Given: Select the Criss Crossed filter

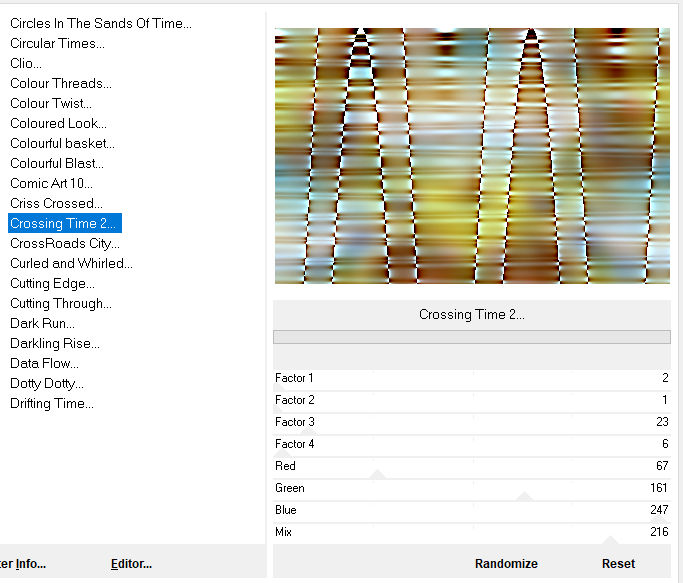Looking at the screenshot, I should click(x=56, y=203).
